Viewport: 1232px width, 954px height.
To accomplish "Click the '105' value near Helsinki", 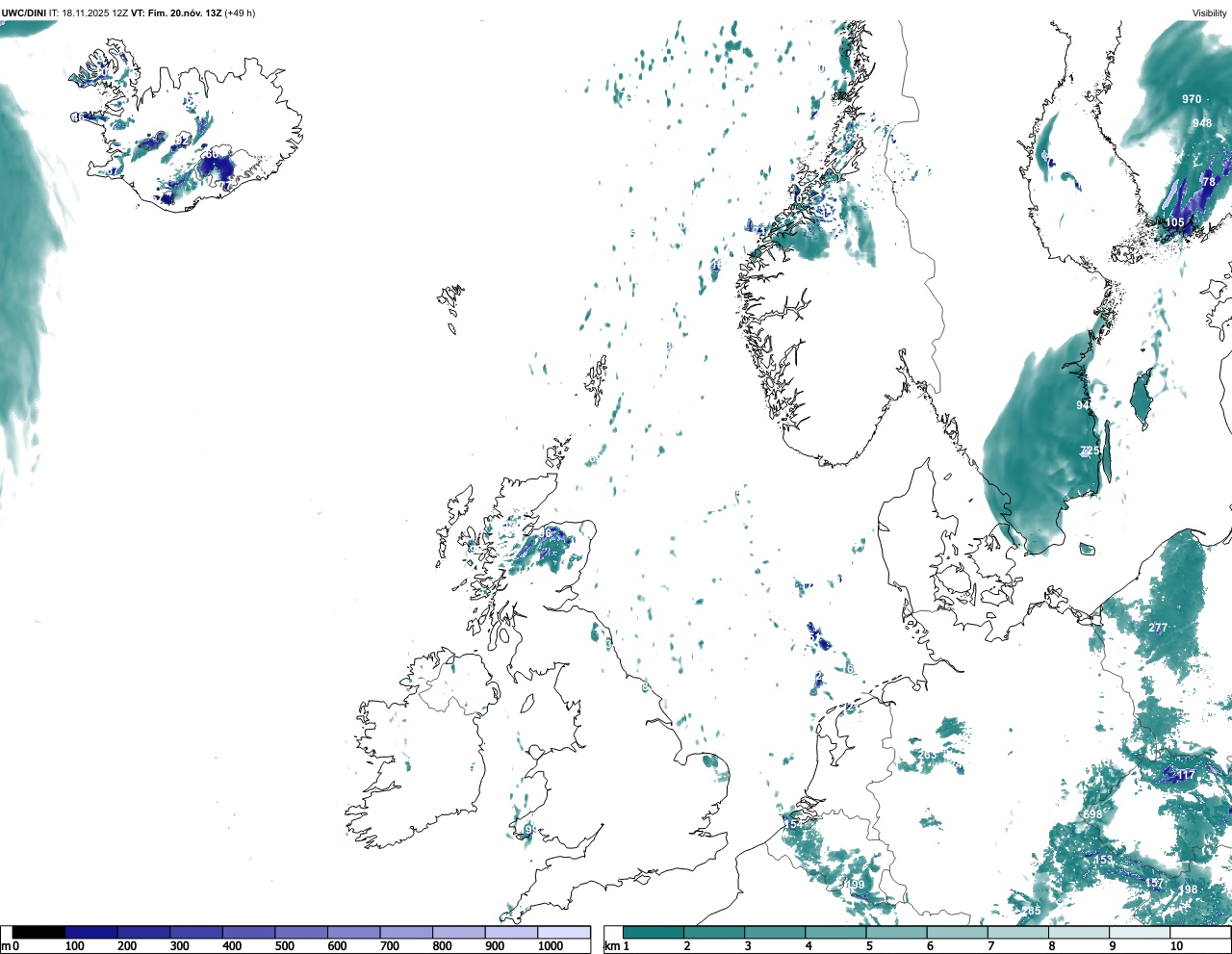I will point(1175,222).
